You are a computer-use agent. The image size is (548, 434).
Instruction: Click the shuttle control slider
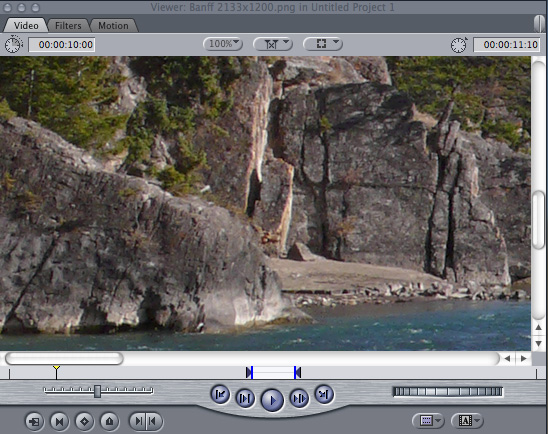(98, 391)
